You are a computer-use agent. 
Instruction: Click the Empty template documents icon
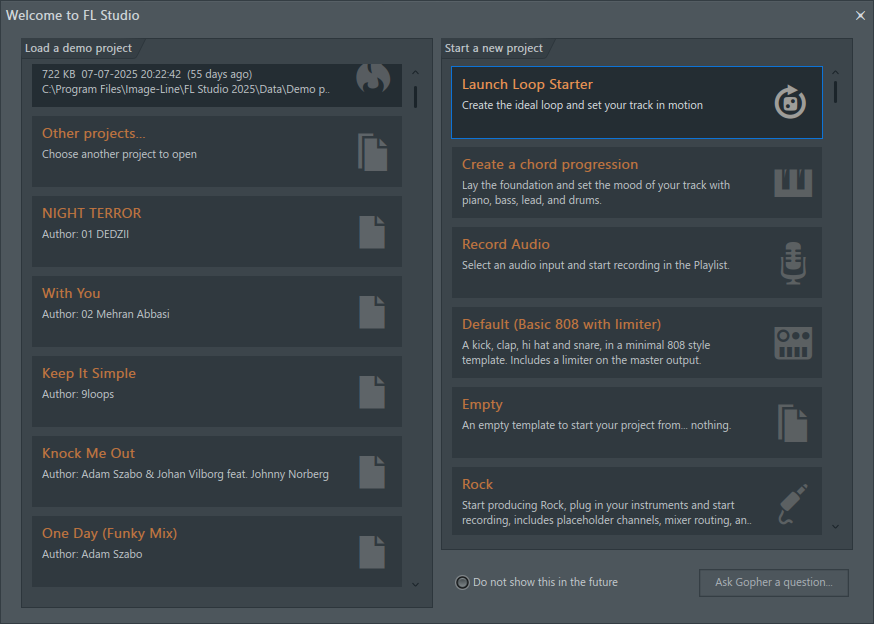tap(793, 423)
